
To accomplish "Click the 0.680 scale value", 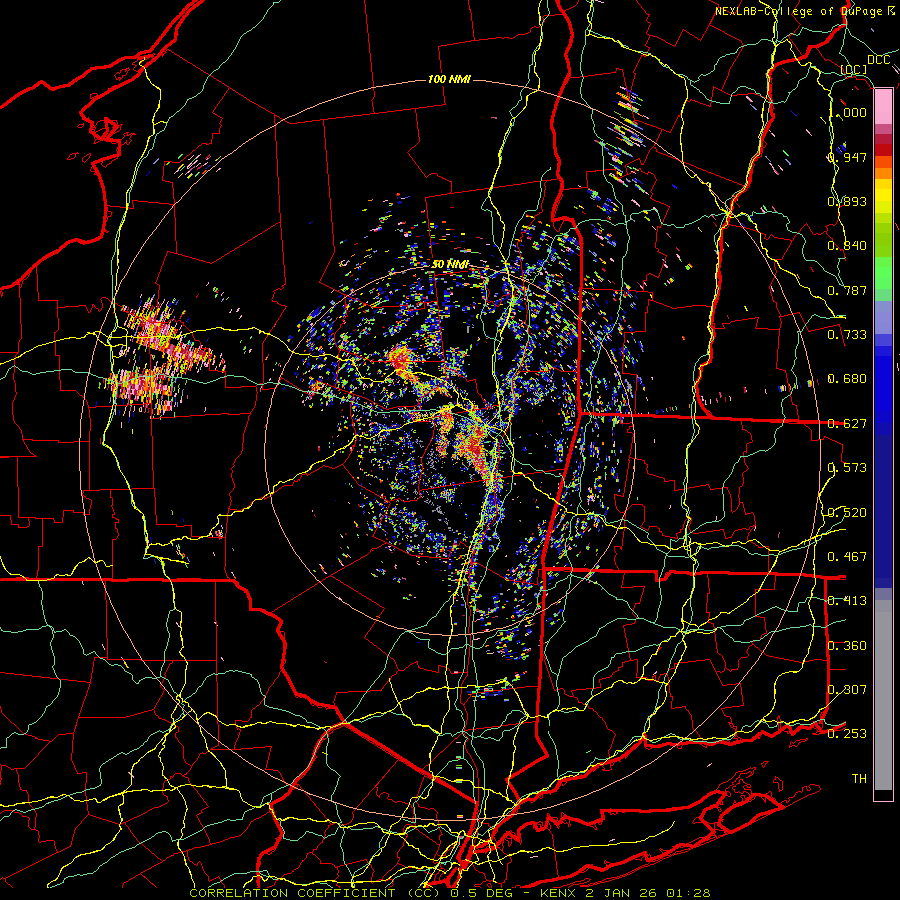I will [847, 379].
